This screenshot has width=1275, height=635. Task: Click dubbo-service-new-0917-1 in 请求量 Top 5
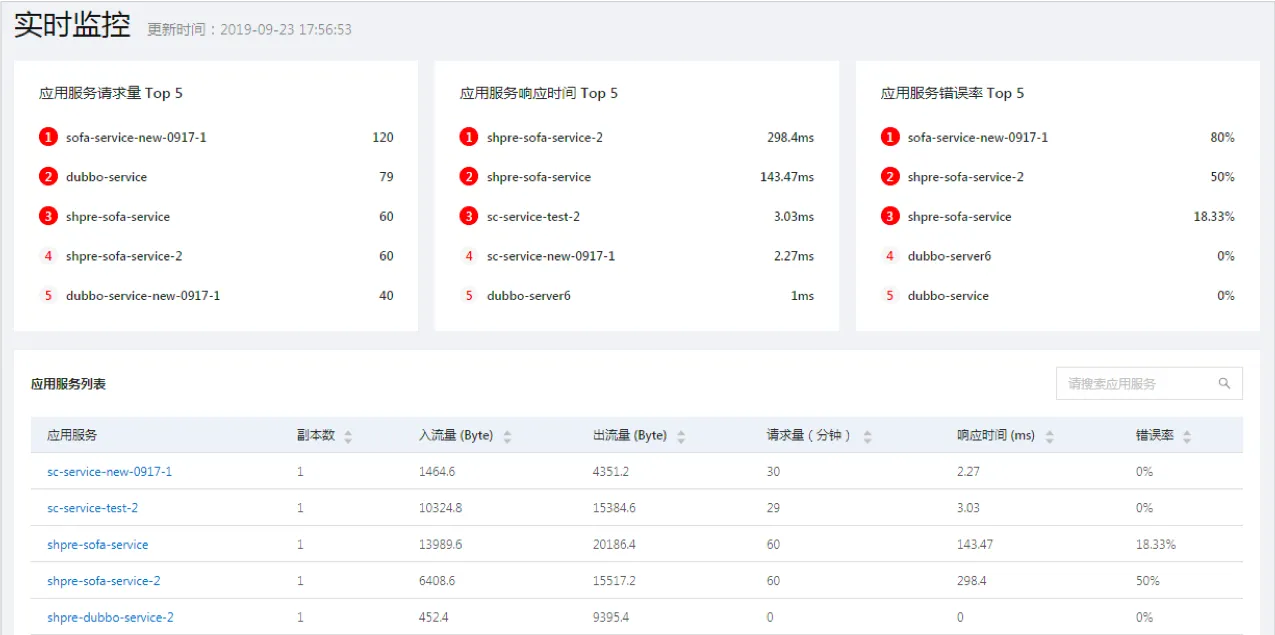tap(143, 295)
